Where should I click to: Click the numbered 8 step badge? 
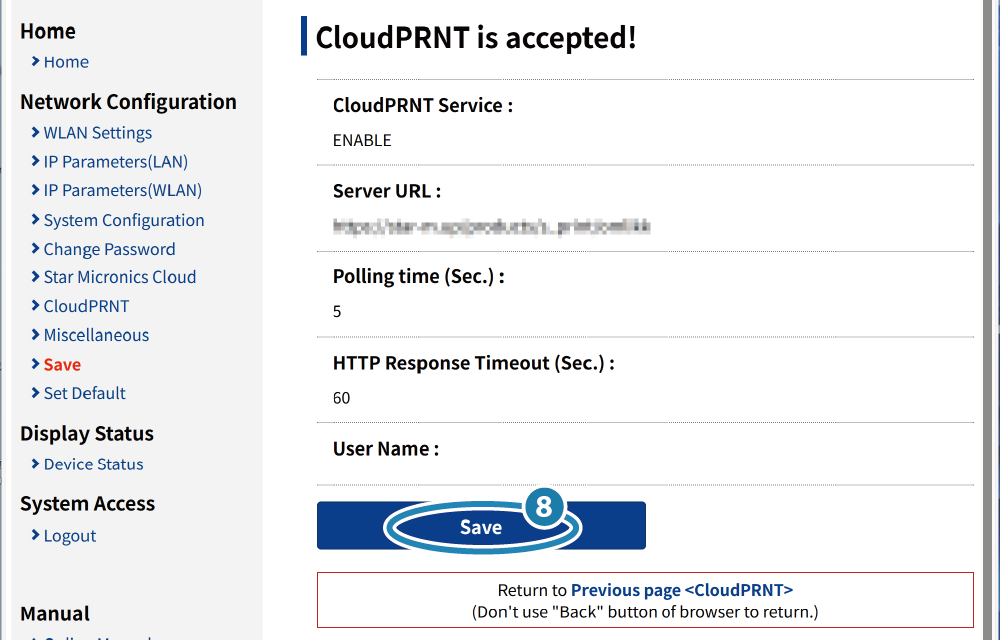[543, 507]
